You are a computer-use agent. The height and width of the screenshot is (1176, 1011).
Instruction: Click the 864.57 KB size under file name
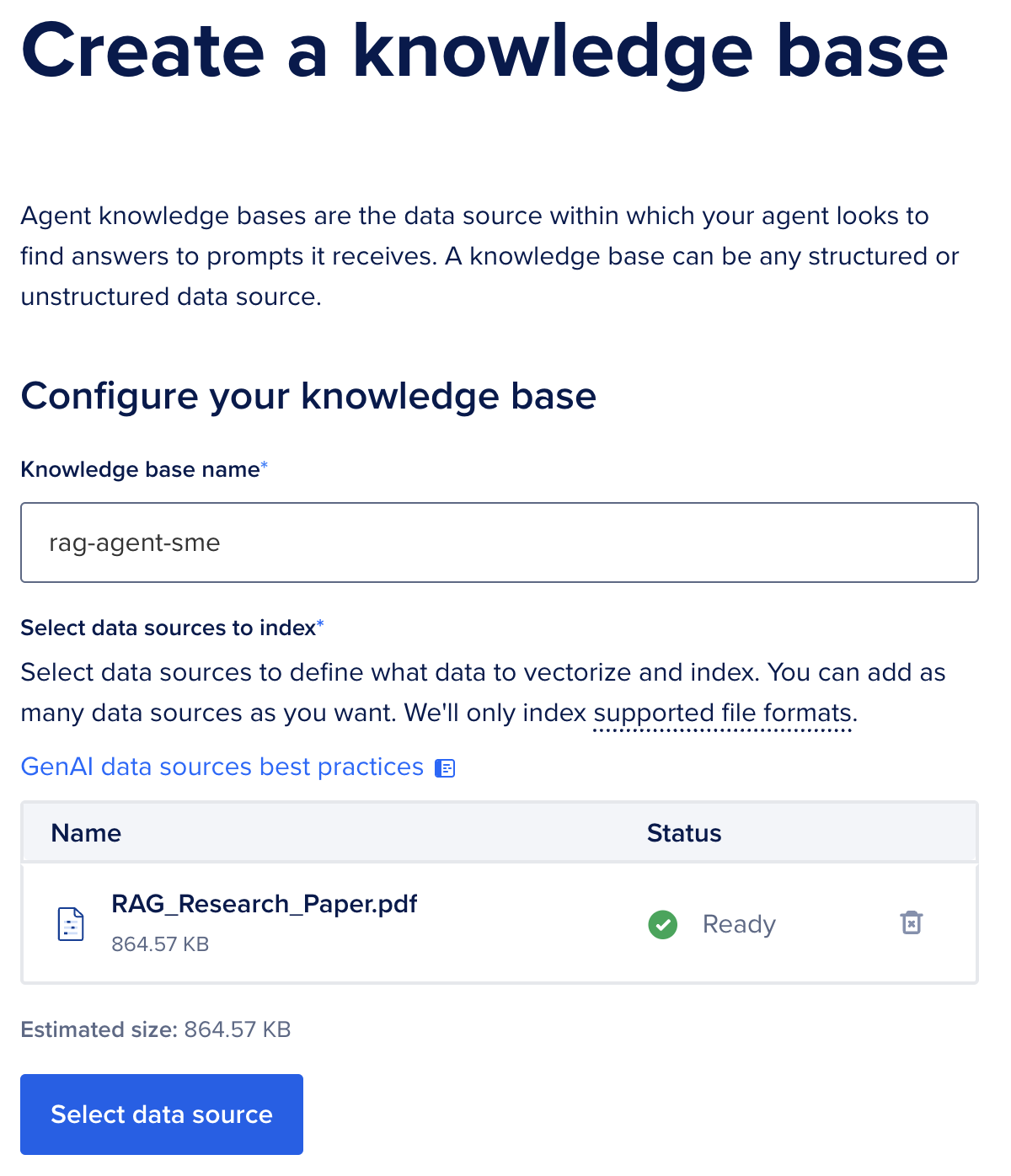point(160,944)
